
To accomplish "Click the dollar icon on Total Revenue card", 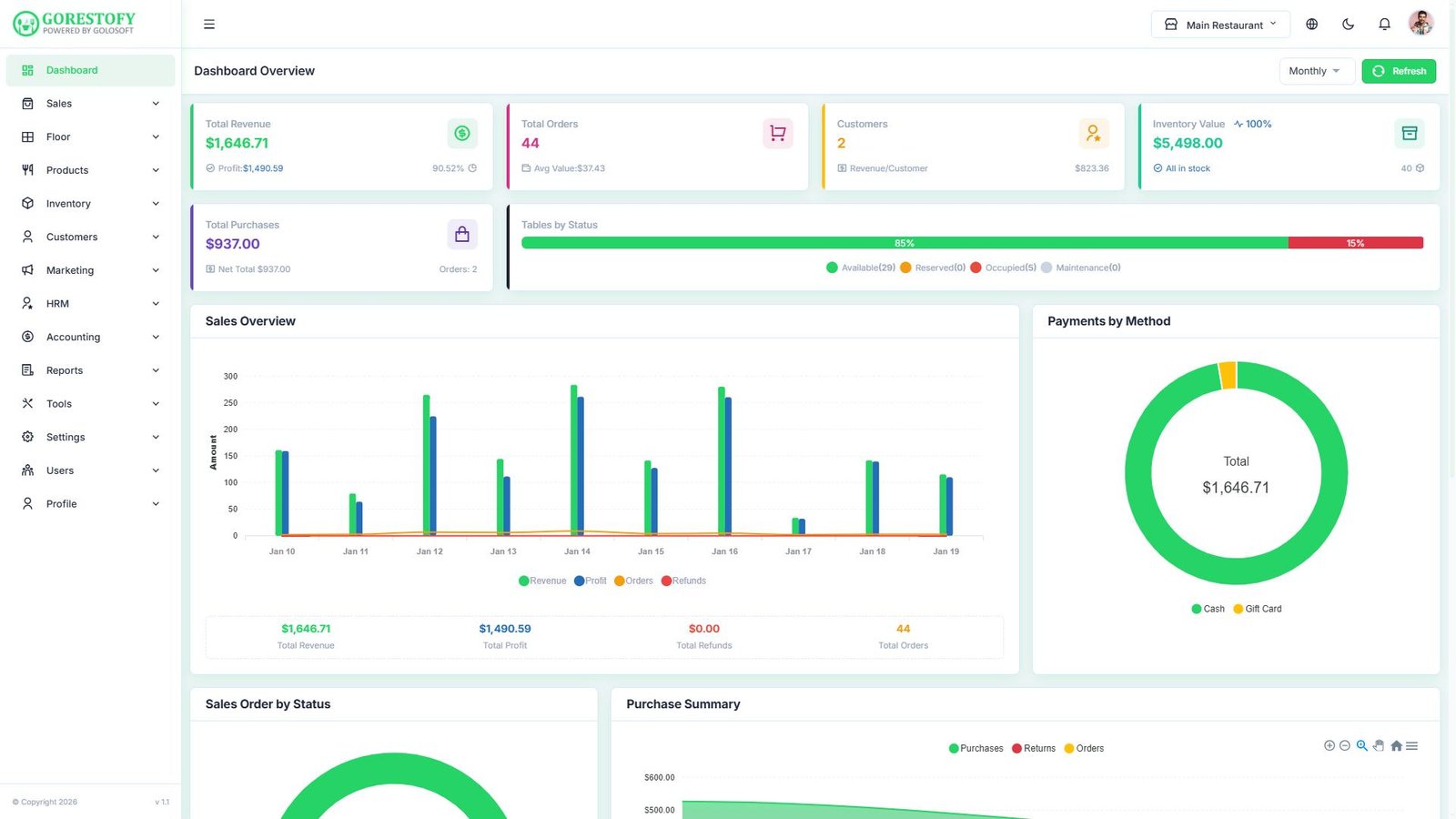I will click(462, 134).
